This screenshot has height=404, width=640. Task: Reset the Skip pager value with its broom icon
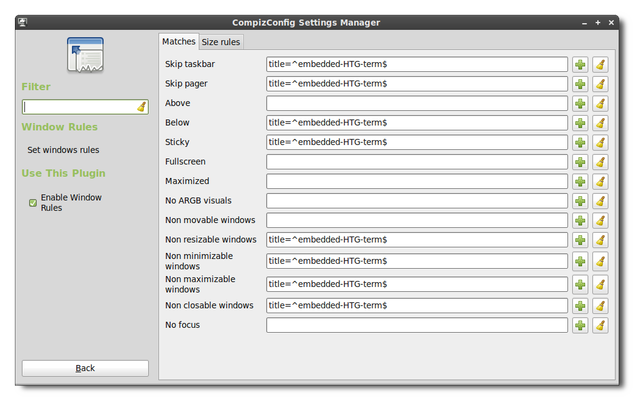[600, 84]
